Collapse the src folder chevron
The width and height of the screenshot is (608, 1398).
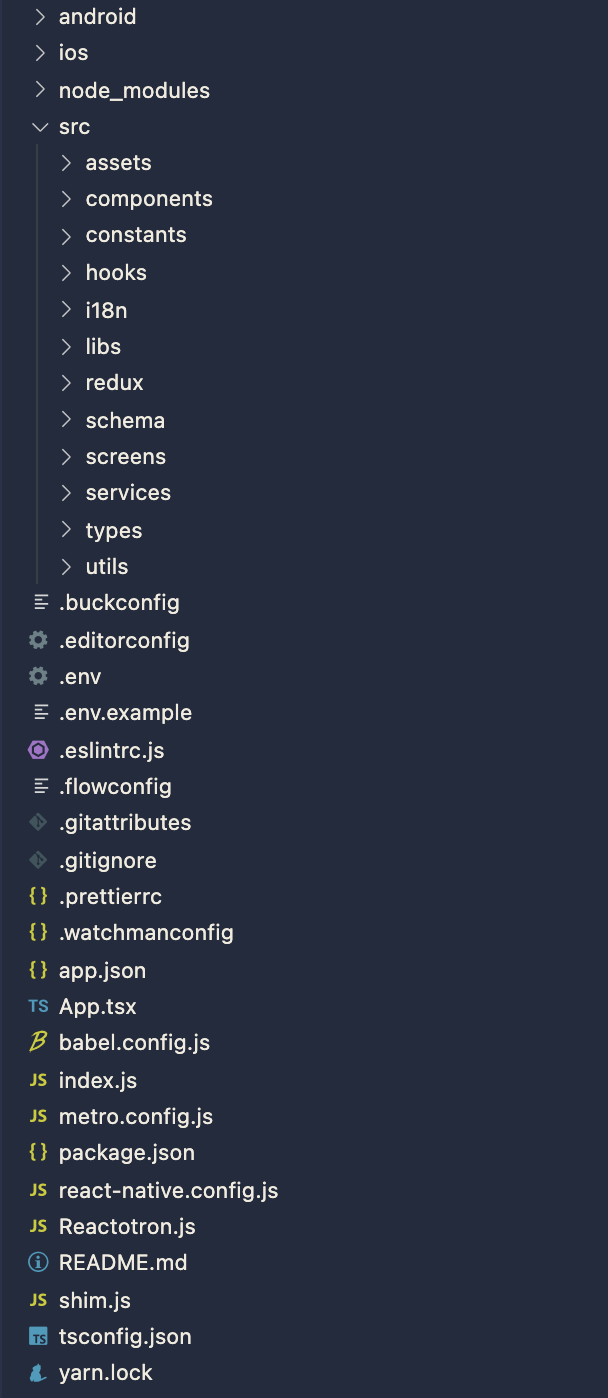(40, 127)
